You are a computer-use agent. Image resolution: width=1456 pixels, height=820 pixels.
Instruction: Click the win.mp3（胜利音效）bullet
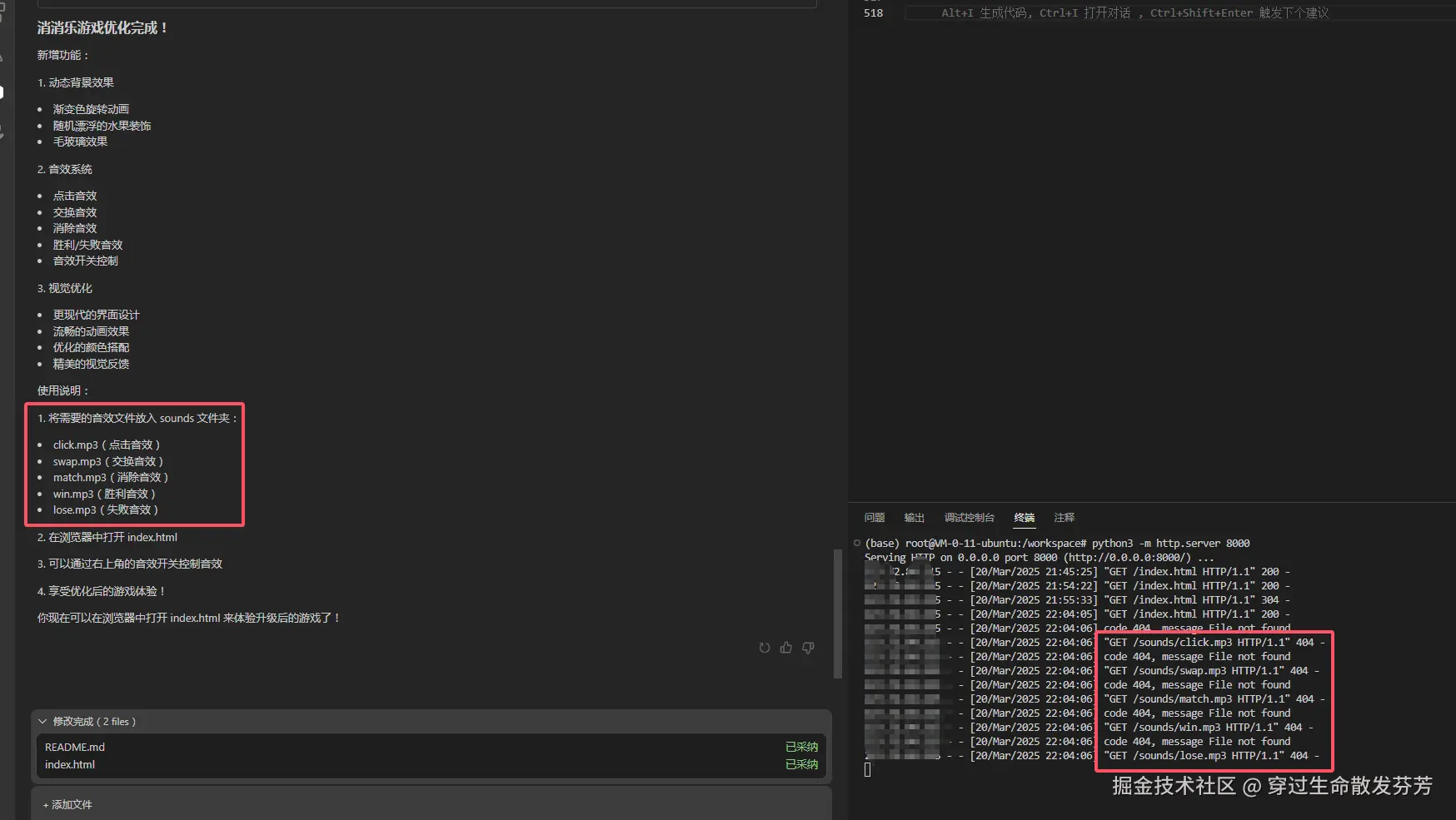(104, 494)
